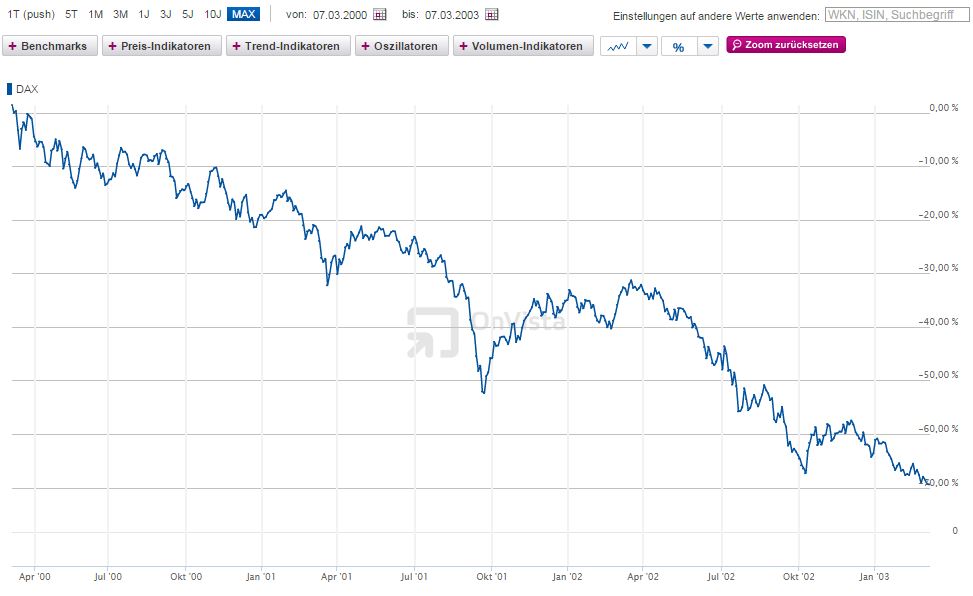Select the 1J time range
The height and width of the screenshot is (596, 973).
[144, 14]
